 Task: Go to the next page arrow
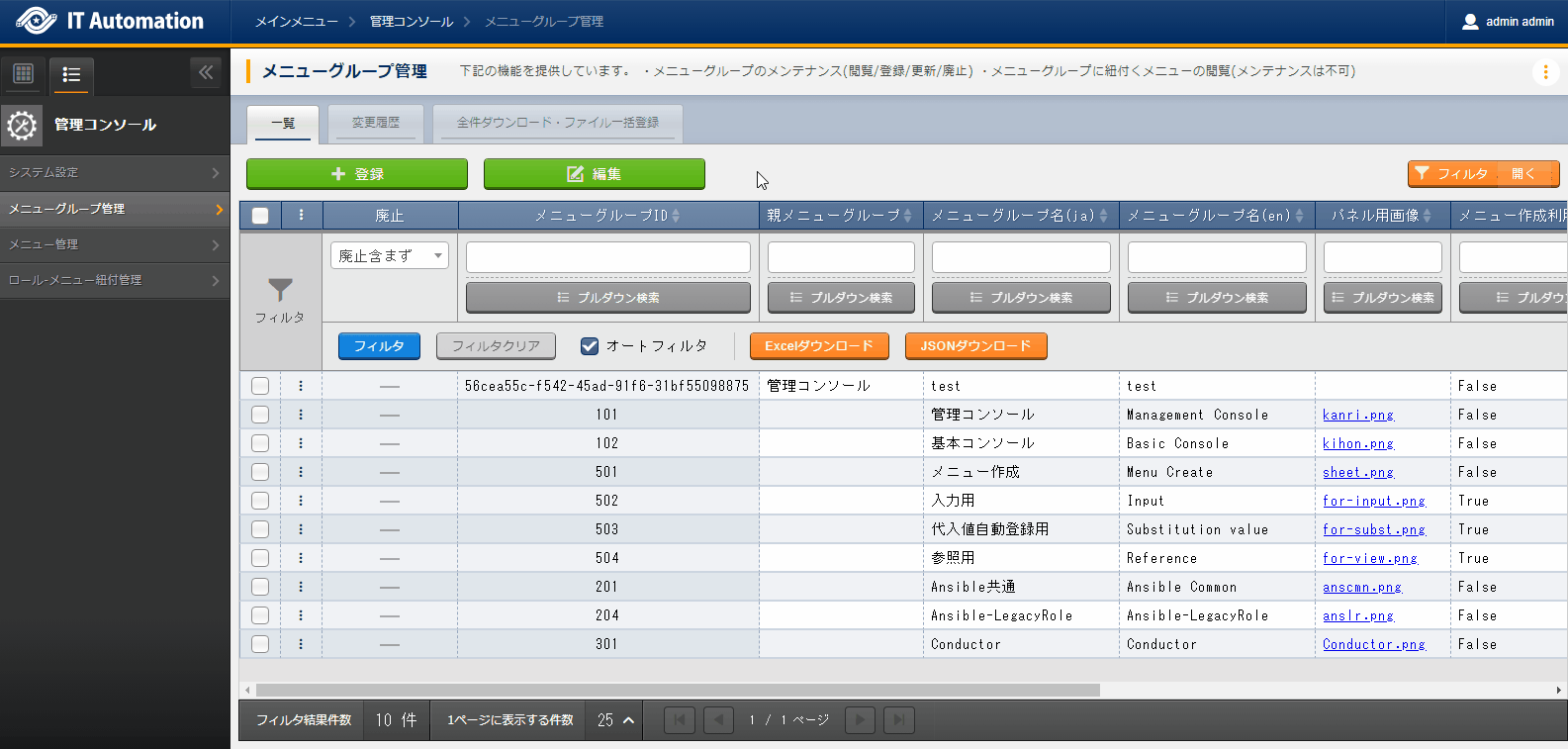(x=860, y=719)
